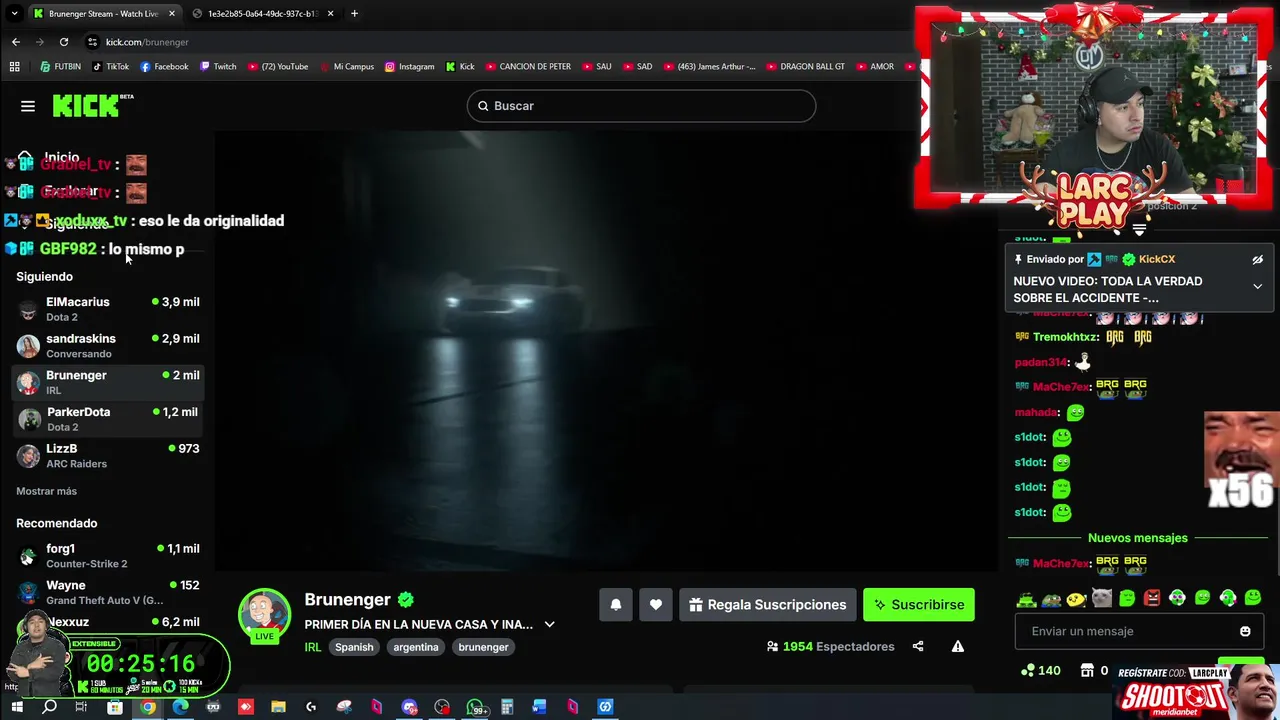Click Regala Suscripciones button
This screenshot has width=1280, height=720.
[x=768, y=604]
